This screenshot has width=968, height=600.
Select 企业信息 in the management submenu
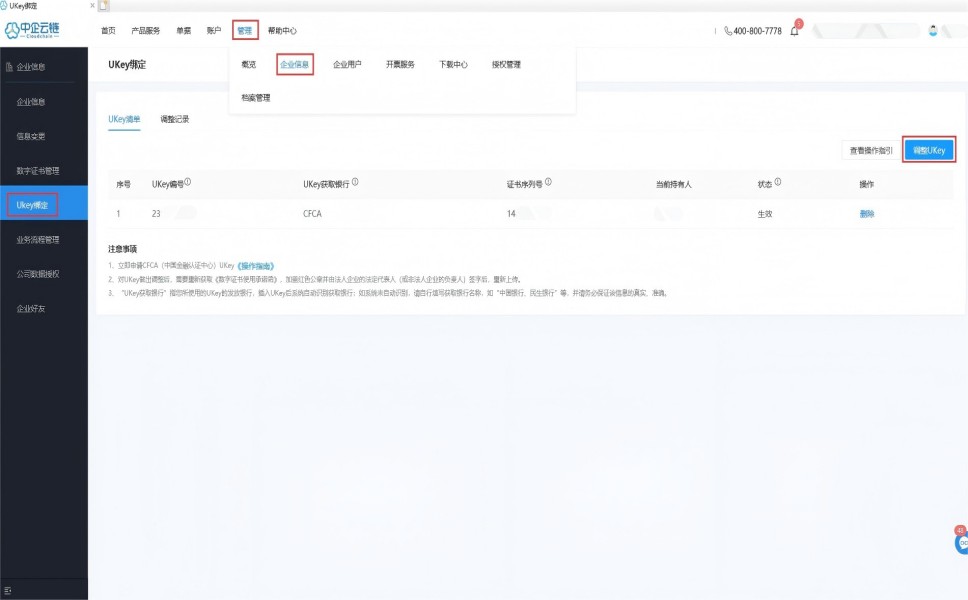point(295,65)
